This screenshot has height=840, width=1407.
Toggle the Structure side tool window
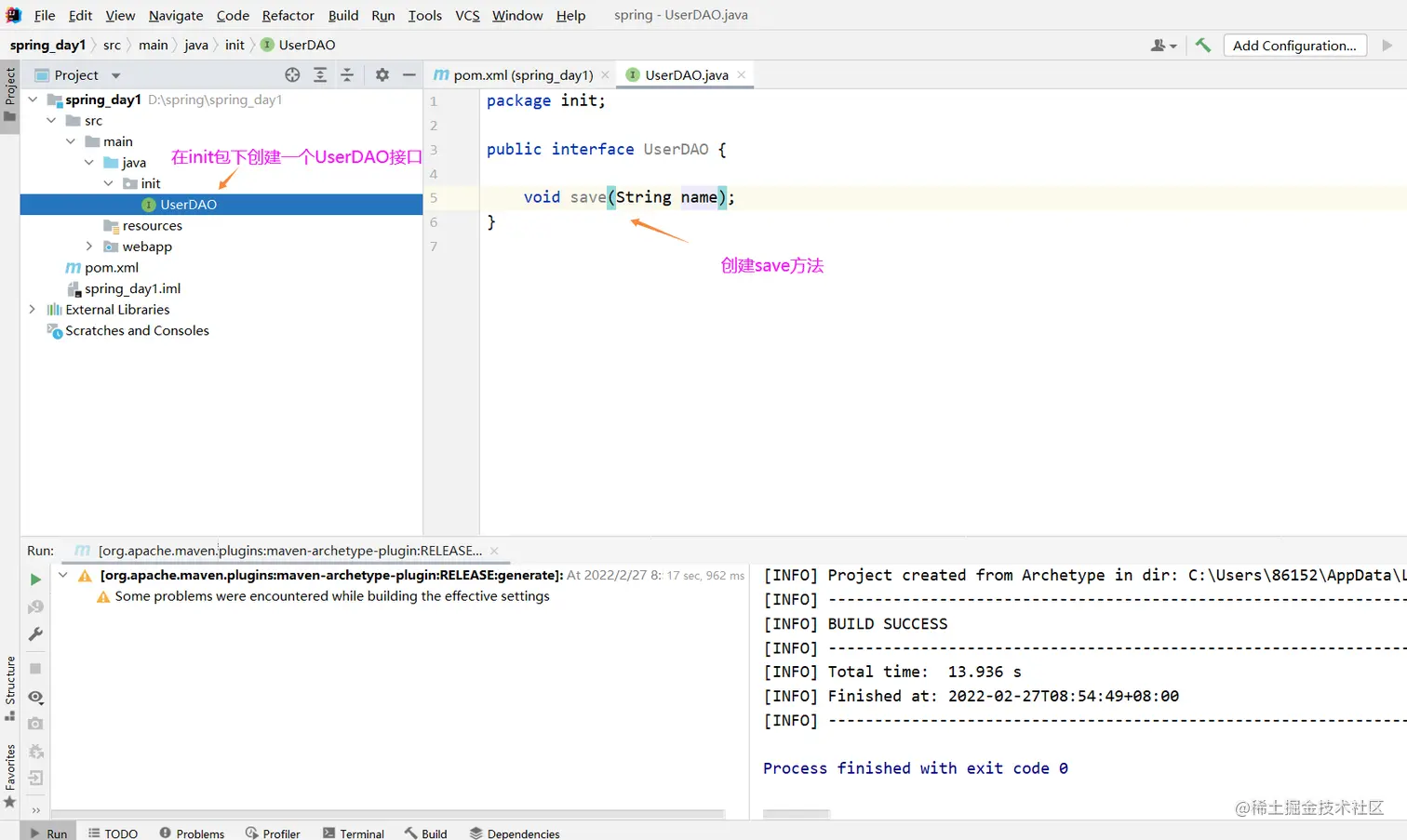[10, 688]
